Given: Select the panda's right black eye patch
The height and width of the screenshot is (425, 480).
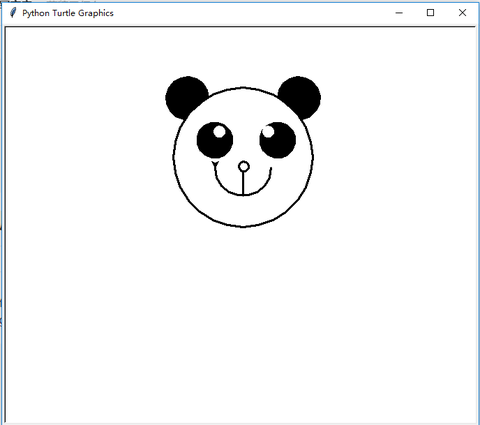Looking at the screenshot, I should tap(278, 140).
